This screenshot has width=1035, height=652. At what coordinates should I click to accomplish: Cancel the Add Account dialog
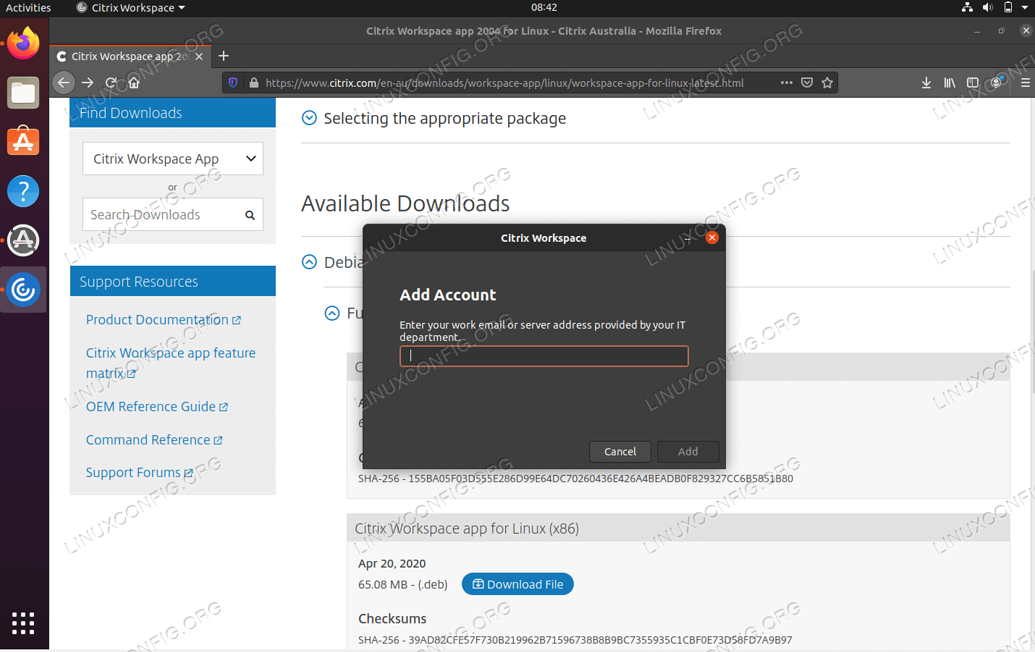(620, 451)
